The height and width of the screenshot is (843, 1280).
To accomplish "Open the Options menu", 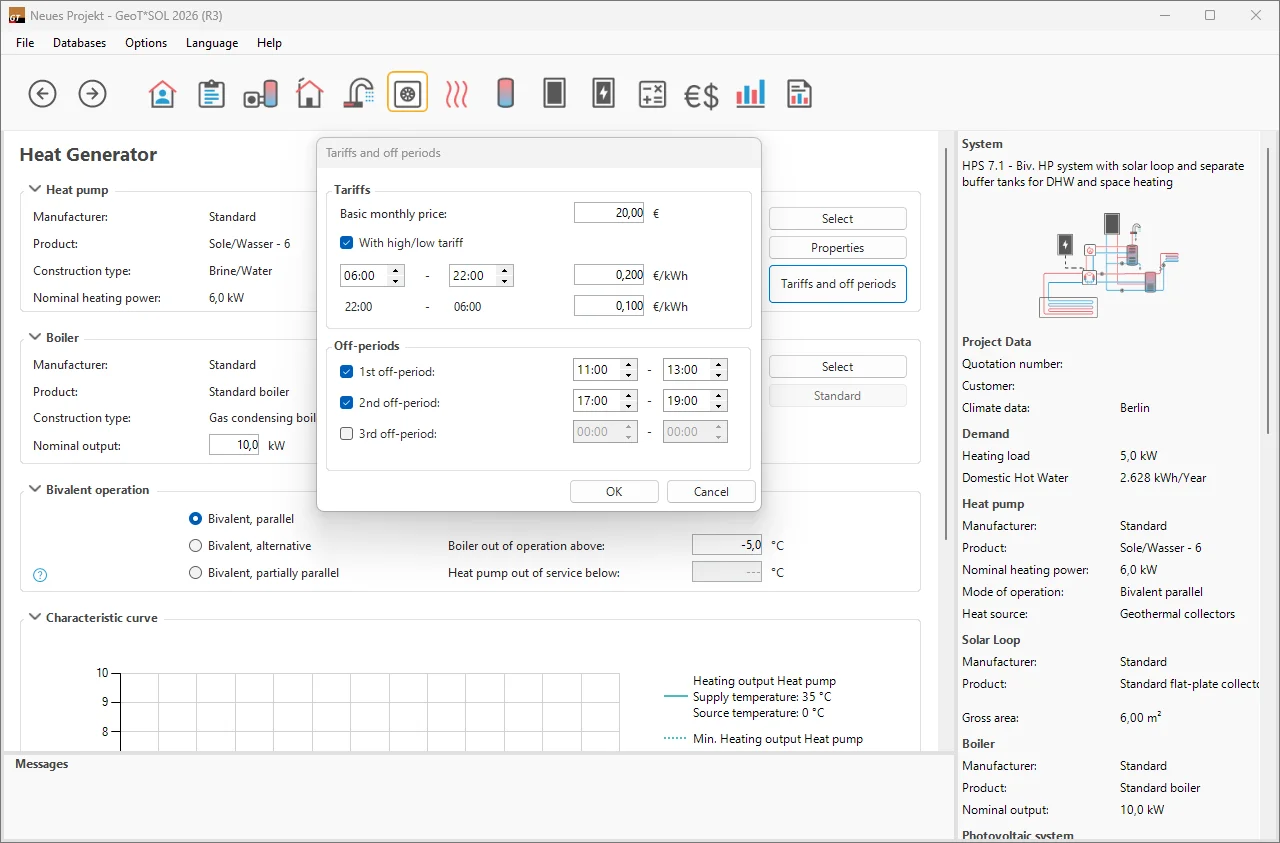I will click(146, 43).
